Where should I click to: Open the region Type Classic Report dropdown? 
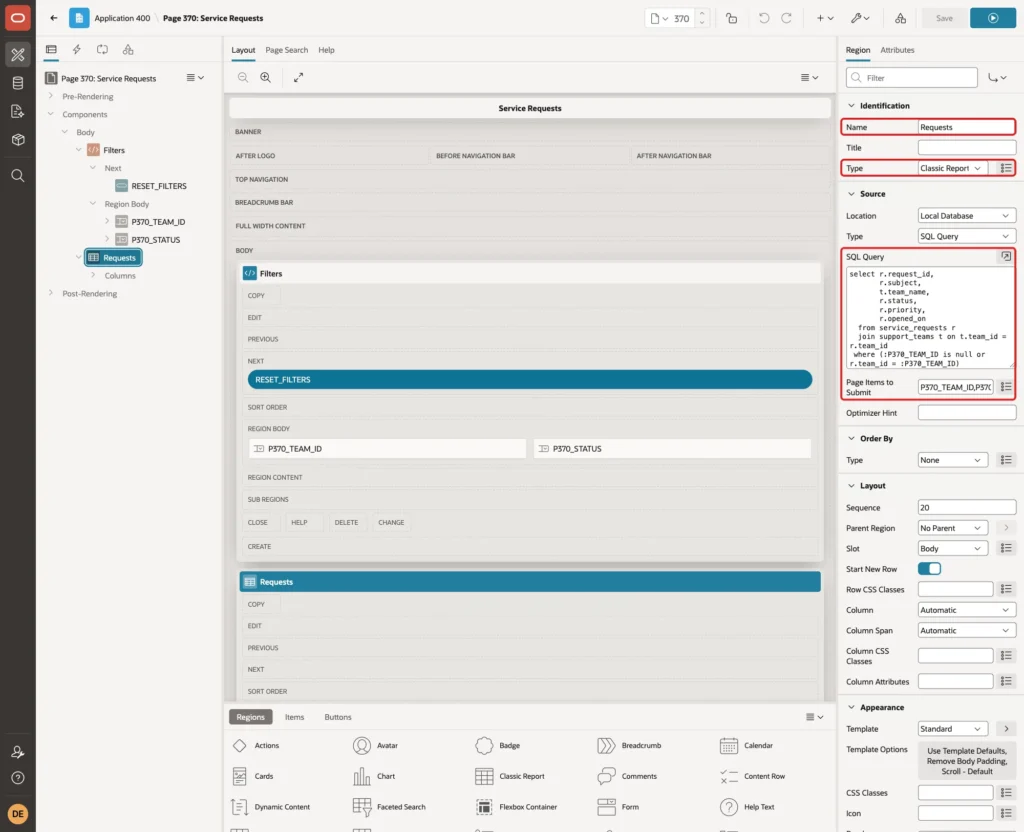(x=952, y=168)
